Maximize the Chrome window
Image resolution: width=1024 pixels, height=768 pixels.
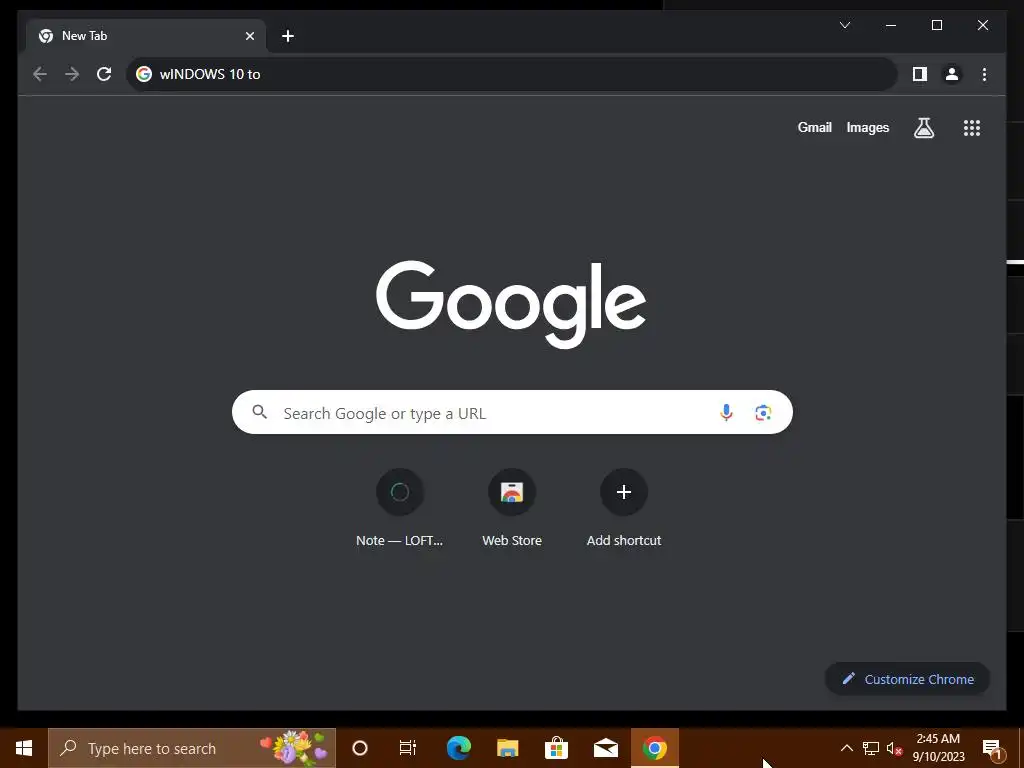tap(936, 25)
